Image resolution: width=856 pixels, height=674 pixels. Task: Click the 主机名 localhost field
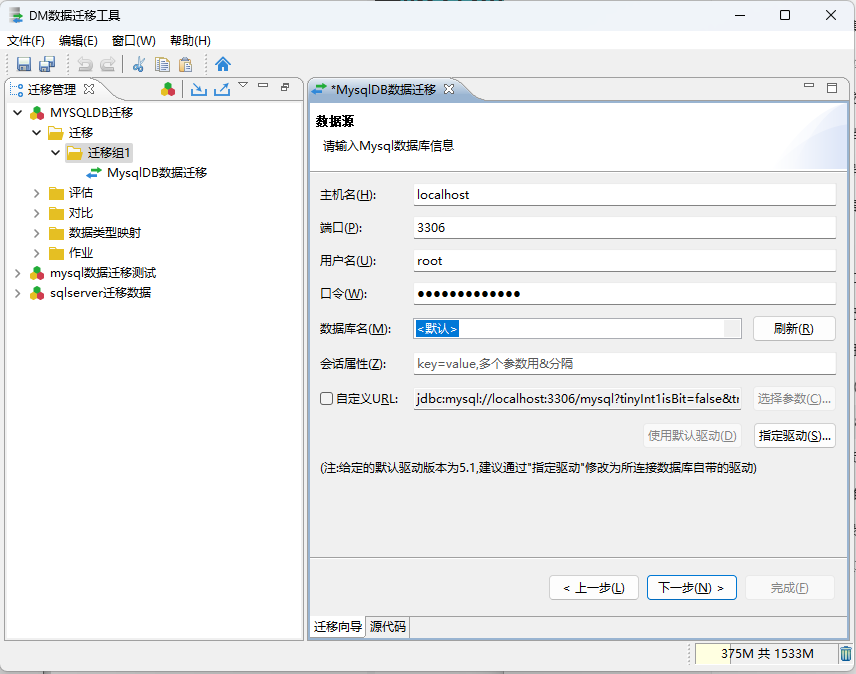point(625,195)
